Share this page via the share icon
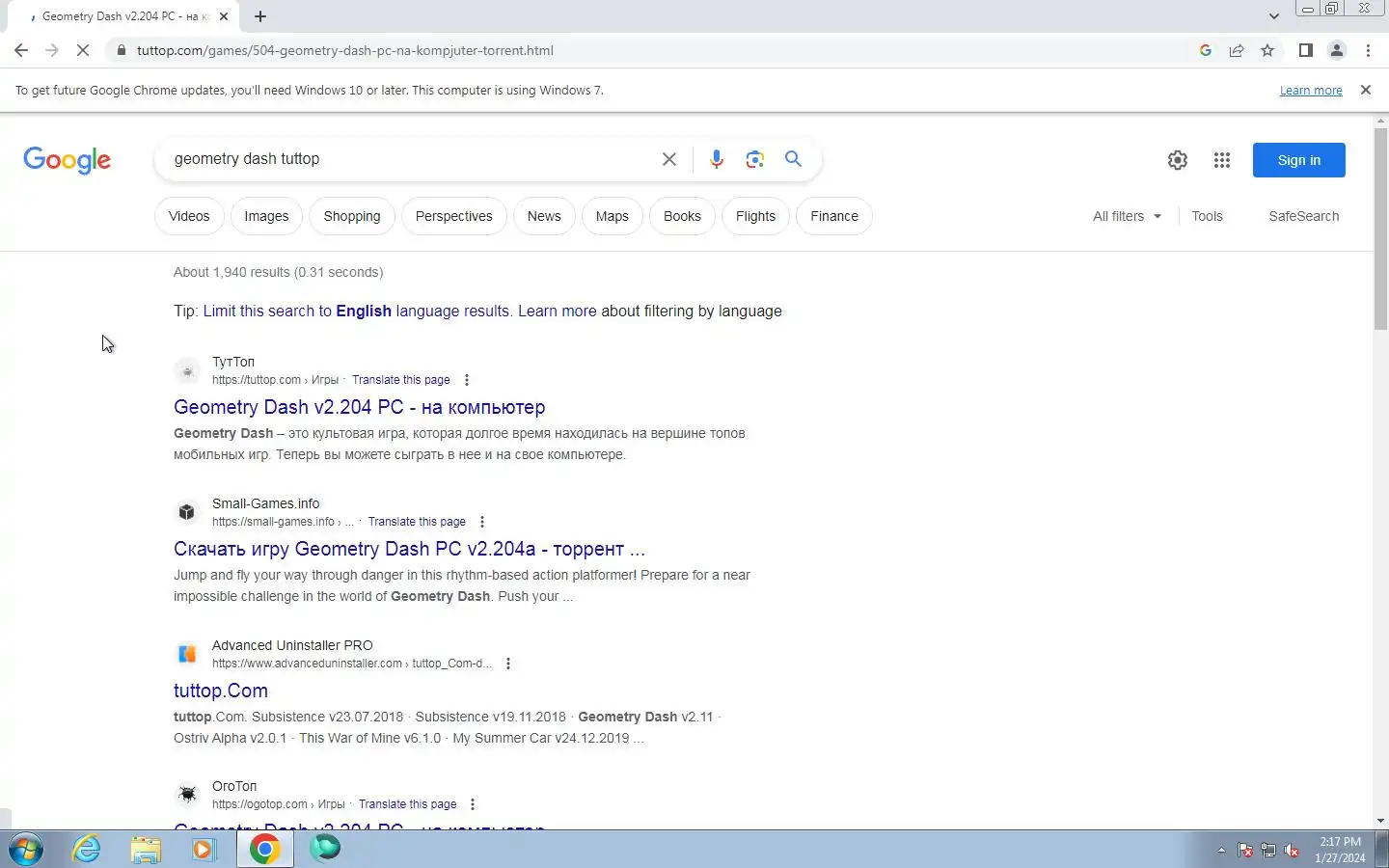 tap(1237, 50)
